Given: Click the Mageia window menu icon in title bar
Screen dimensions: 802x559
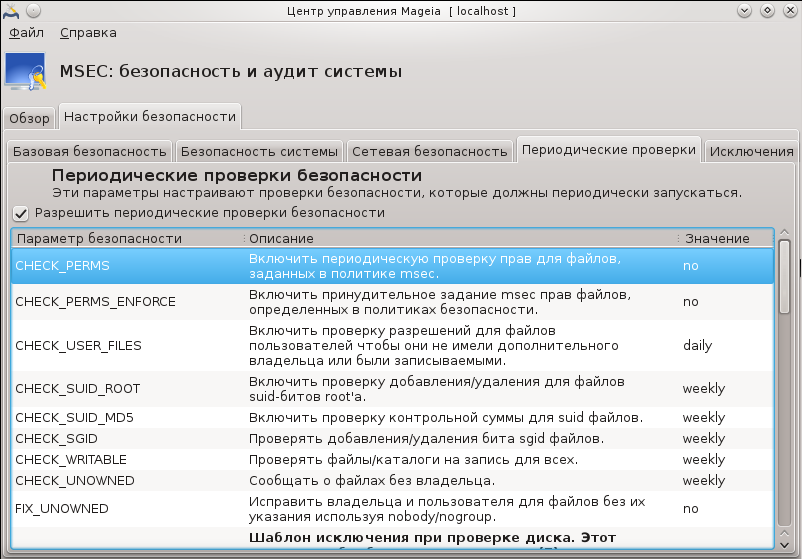Looking at the screenshot, I should tap(11, 11).
